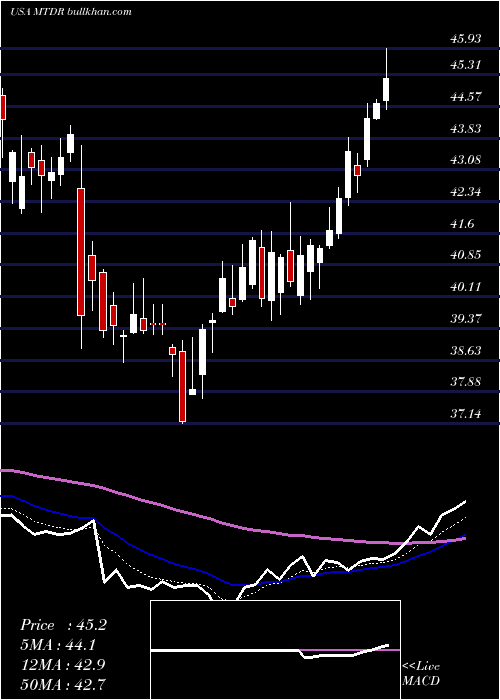The height and width of the screenshot is (700, 500).
Task: Click the 41.6 price level label
Action: coord(462,224)
